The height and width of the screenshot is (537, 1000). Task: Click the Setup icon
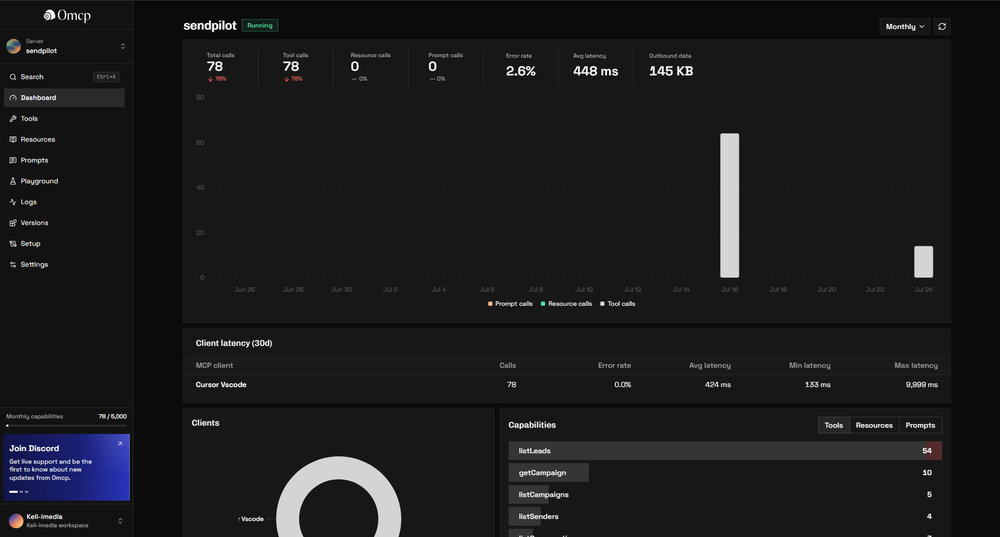[x=13, y=244]
